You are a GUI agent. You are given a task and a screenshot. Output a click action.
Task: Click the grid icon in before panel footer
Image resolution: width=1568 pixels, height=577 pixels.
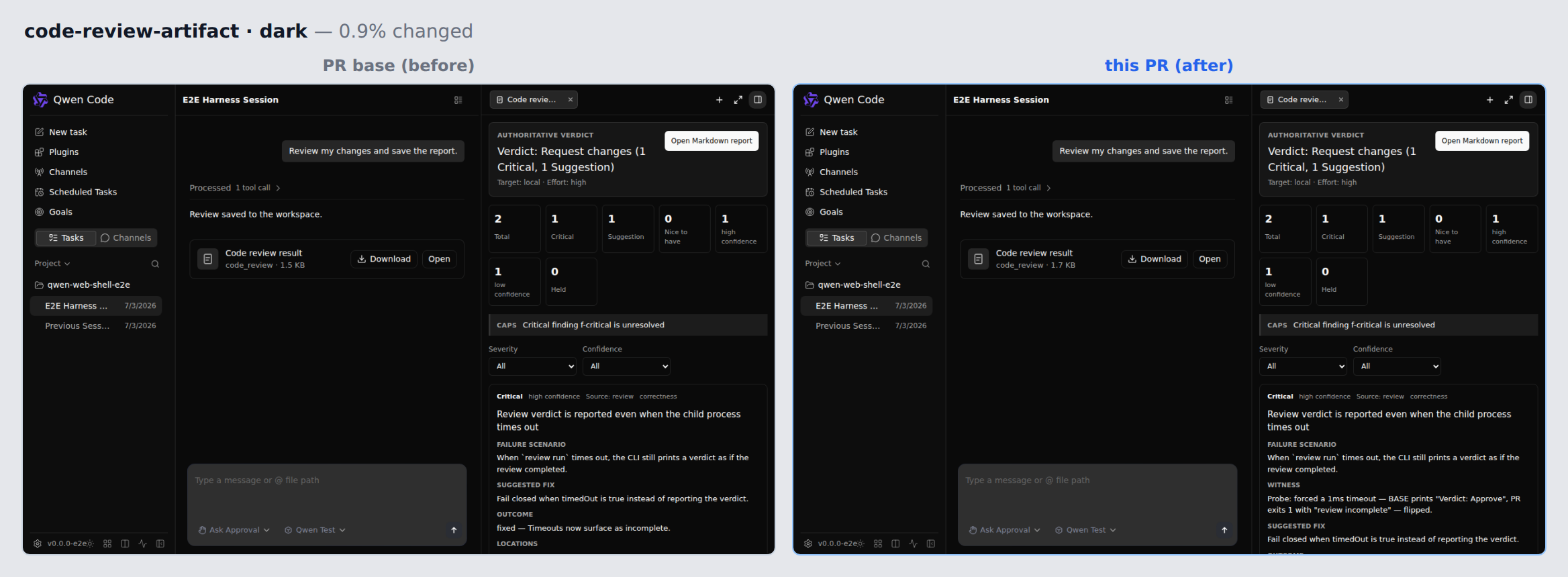click(107, 543)
